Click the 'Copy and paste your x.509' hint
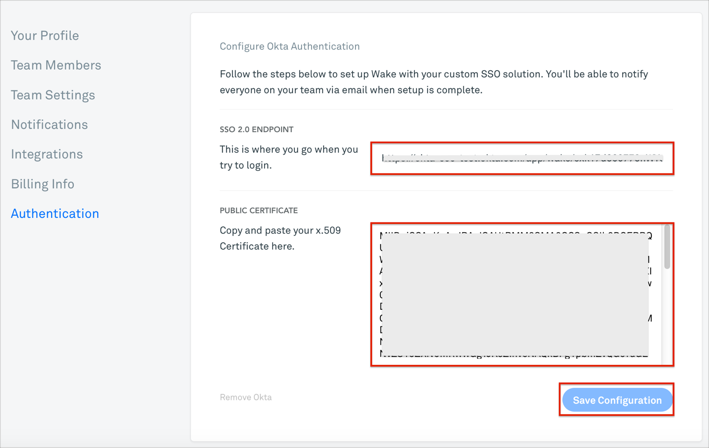 [x=280, y=238]
